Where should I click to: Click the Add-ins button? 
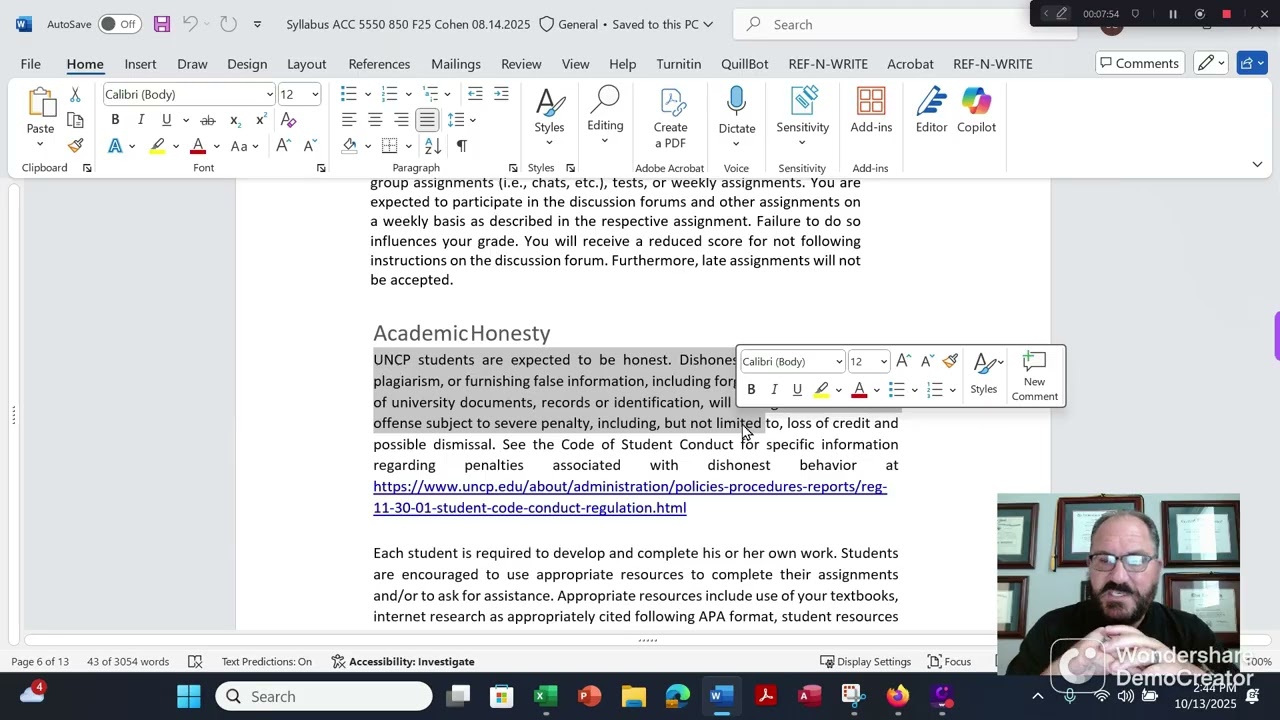(x=871, y=111)
